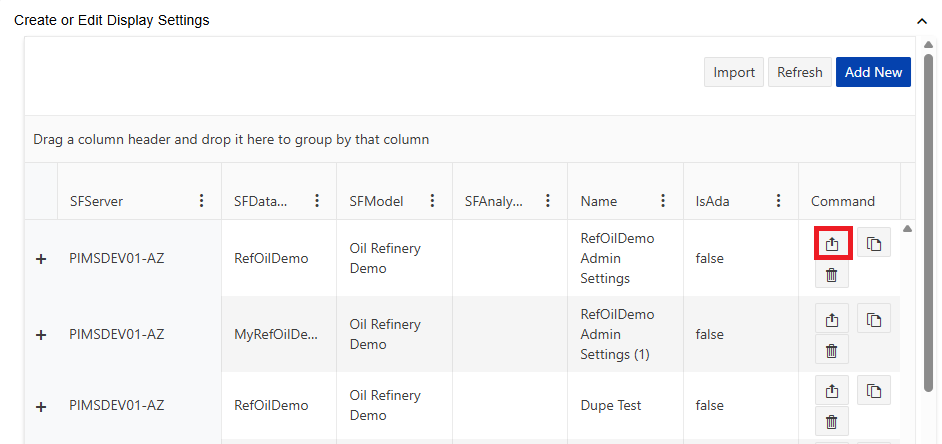The image size is (942, 444).
Task: Expand the Dupe Test row details
Action: 41,406
